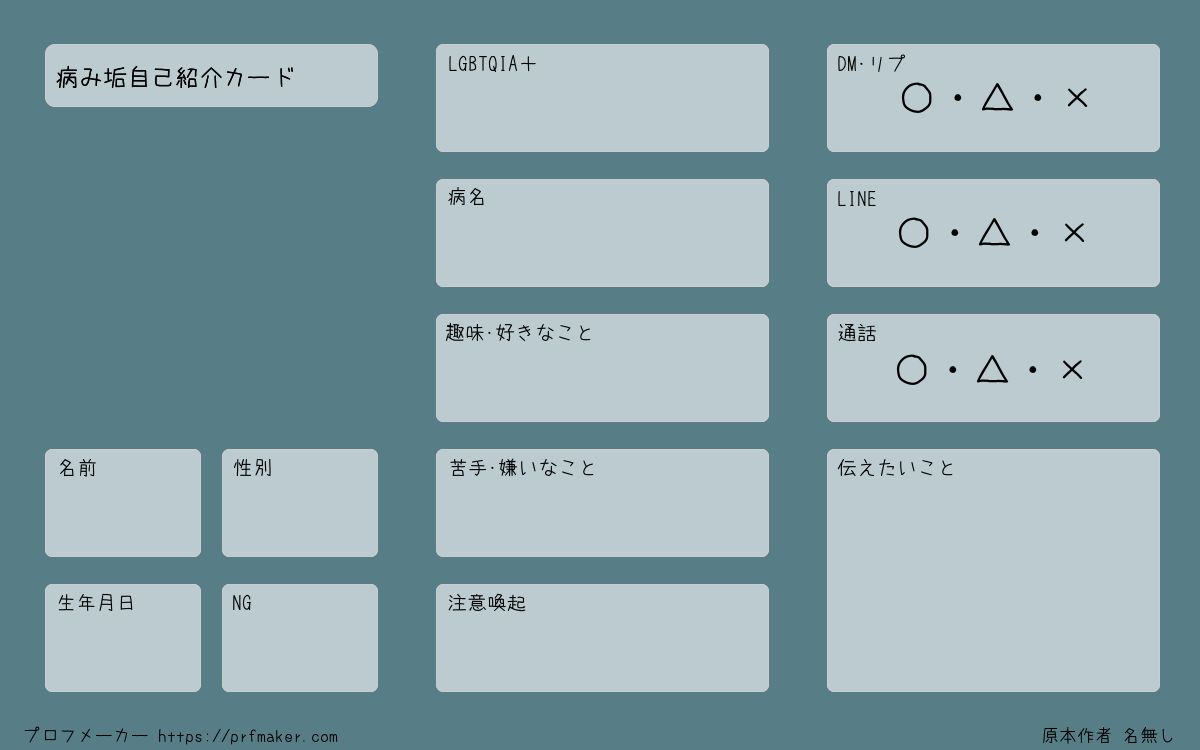Click the 性別 field box
This screenshot has height=750, width=1200.
click(300, 503)
